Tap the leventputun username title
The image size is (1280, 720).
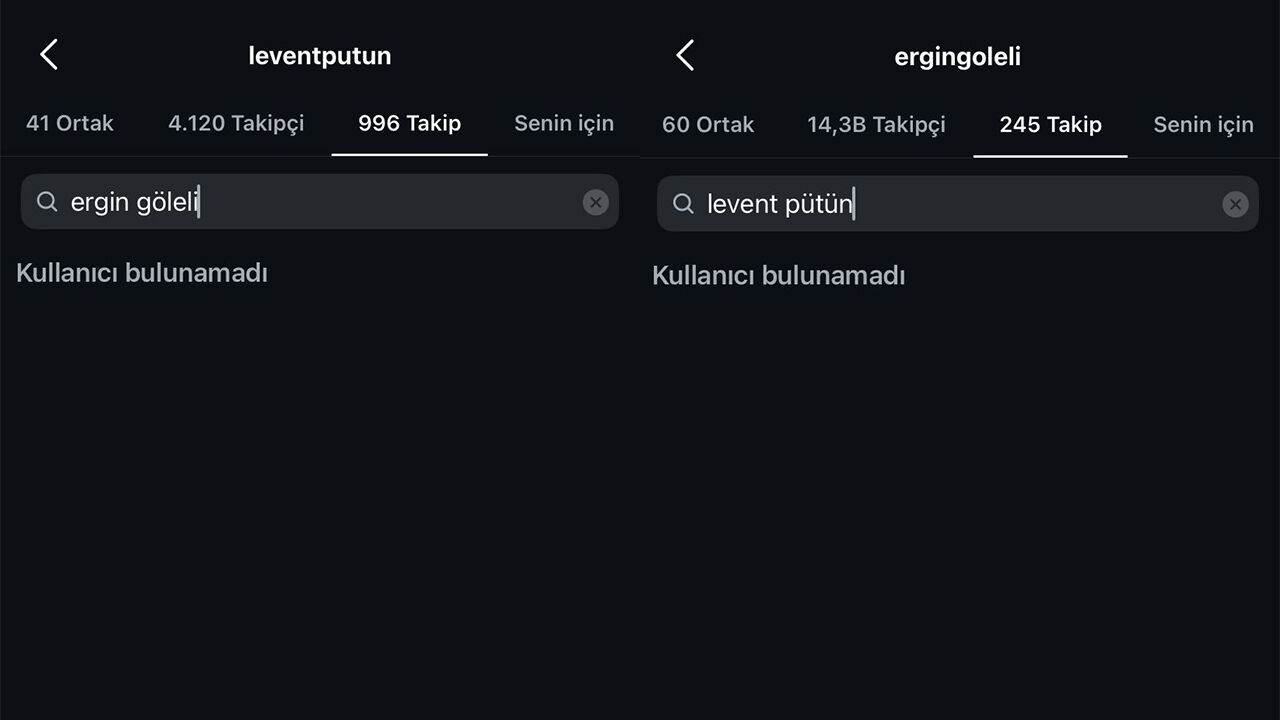click(320, 56)
